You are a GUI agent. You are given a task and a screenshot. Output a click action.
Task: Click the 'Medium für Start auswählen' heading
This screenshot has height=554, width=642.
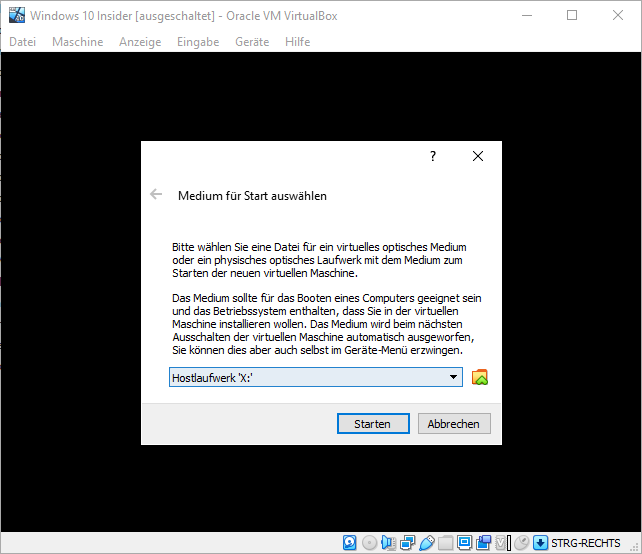(x=252, y=196)
